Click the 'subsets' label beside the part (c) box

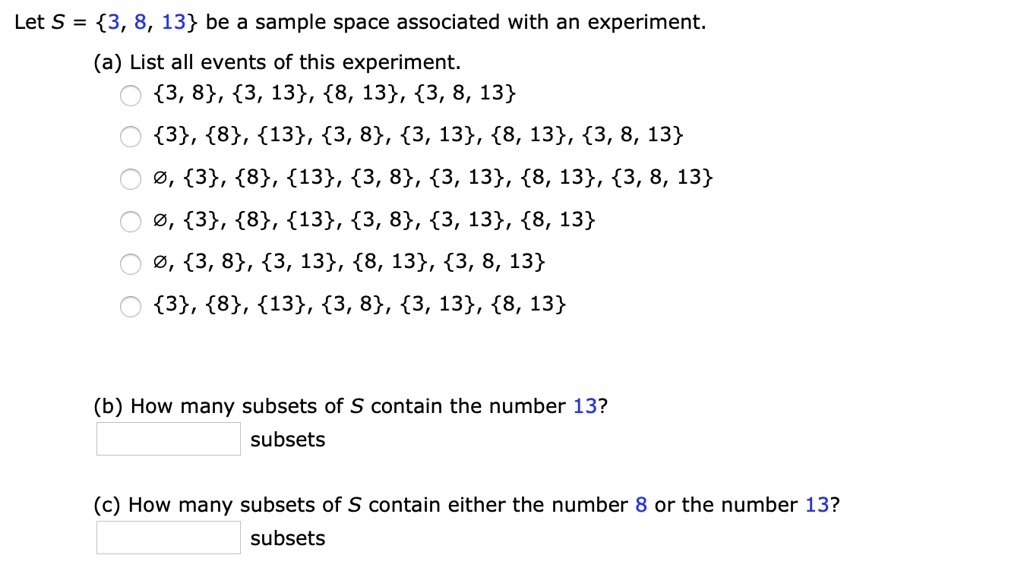[x=288, y=538]
